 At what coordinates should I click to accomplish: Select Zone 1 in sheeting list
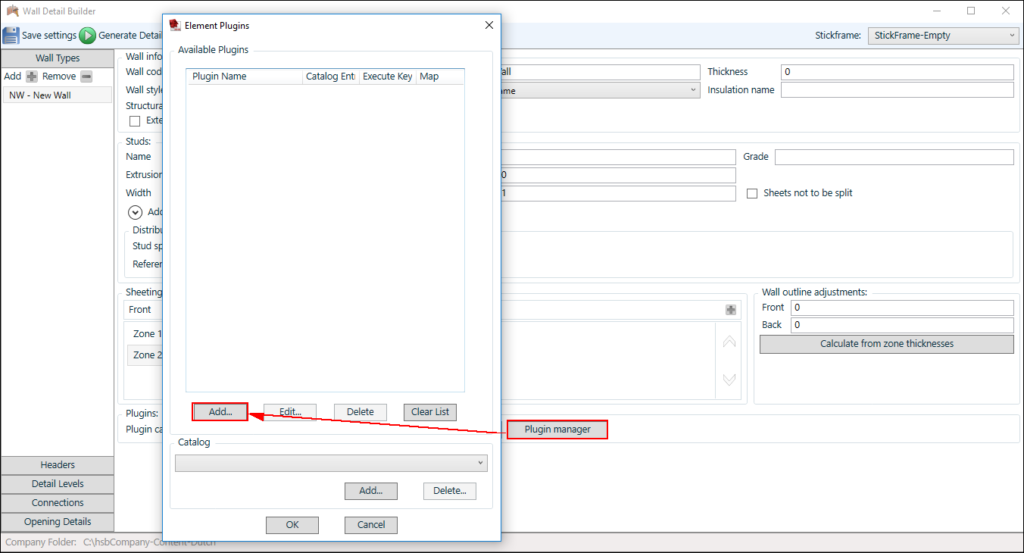click(146, 334)
